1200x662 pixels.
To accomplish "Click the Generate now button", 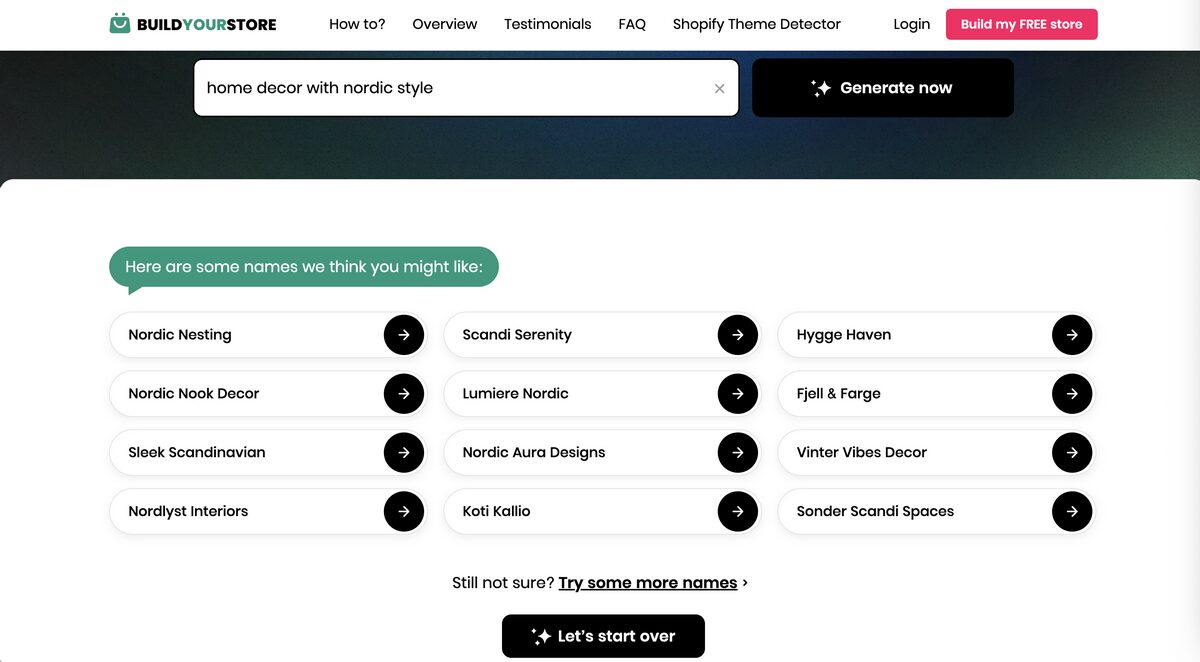I will 882,88.
